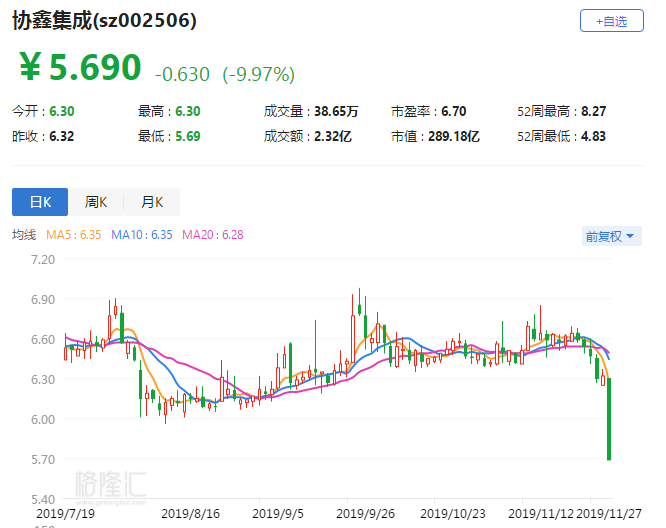This screenshot has width=666, height=528.
Task: Switch to the 周K weekly chart tab
Action: pos(96,202)
